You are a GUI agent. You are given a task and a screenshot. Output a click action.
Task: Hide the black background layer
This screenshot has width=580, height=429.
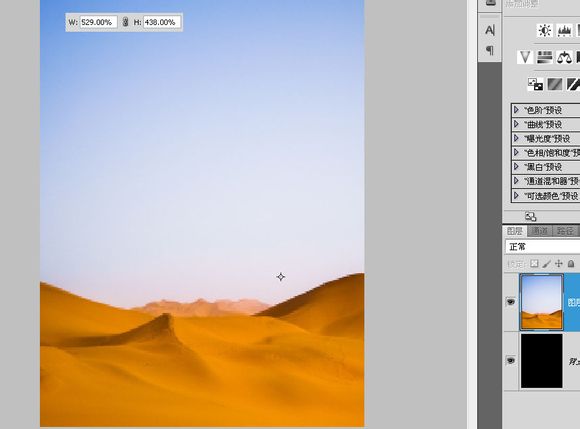coord(511,361)
